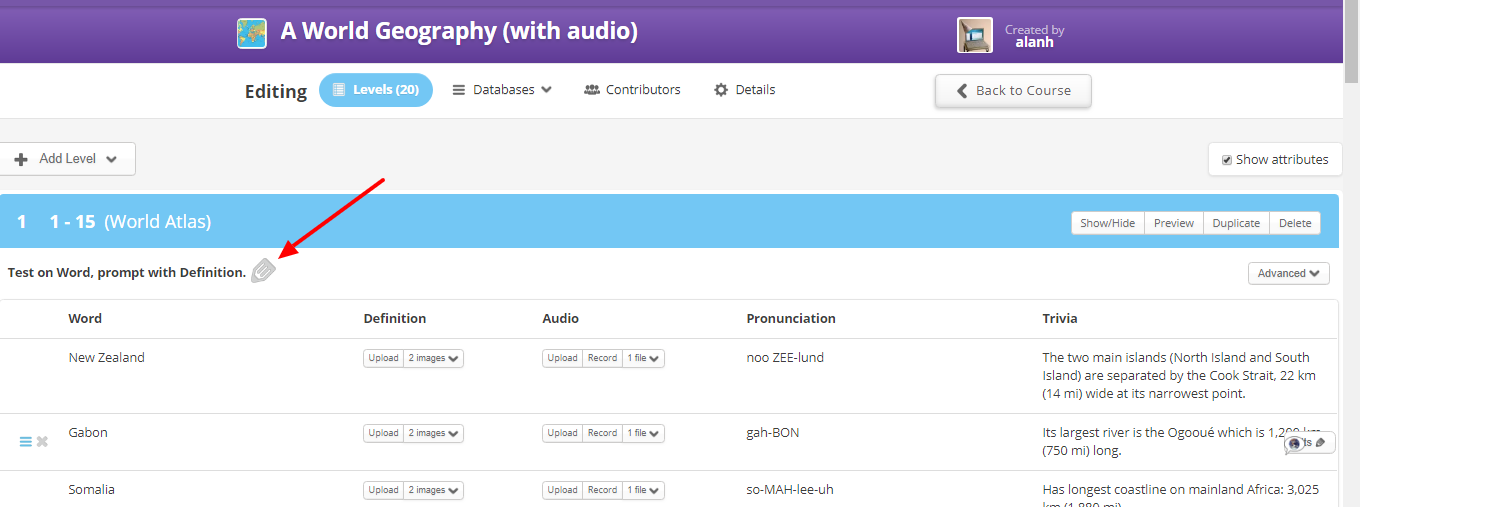Screen dimensions: 1490x507
Task: Click the New Zealand word cell
Action: click(106, 357)
